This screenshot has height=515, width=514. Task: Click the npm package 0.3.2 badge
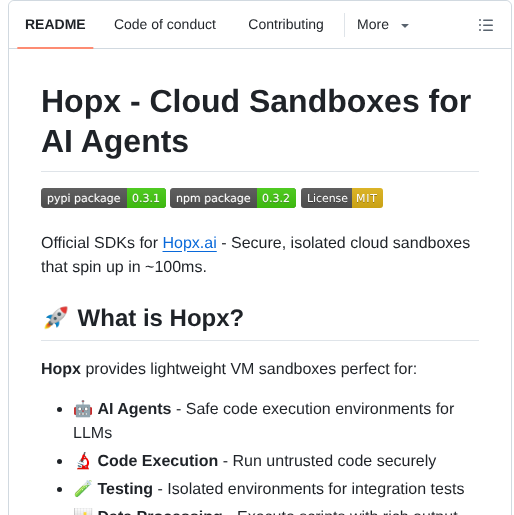(x=233, y=198)
